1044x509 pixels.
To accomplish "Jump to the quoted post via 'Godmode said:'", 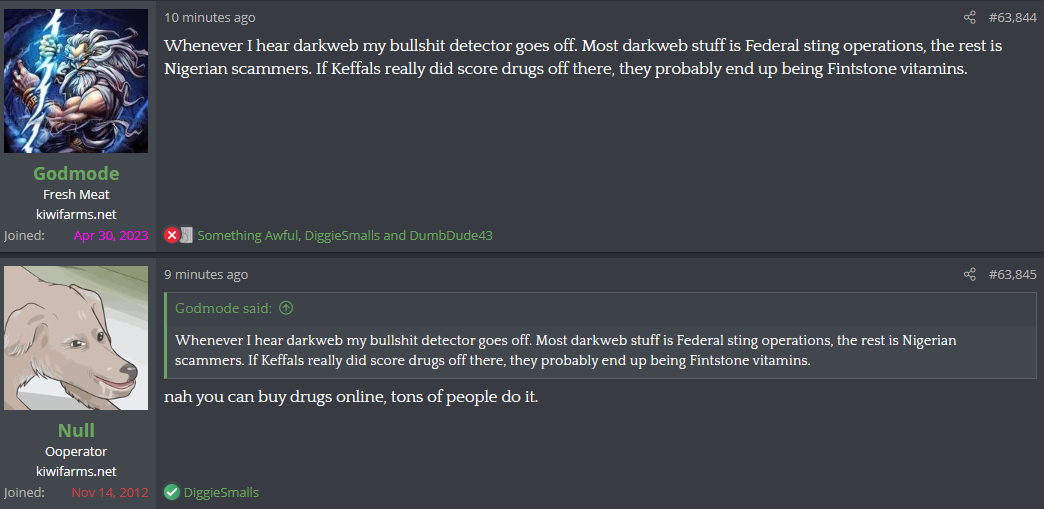I will tap(224, 308).
